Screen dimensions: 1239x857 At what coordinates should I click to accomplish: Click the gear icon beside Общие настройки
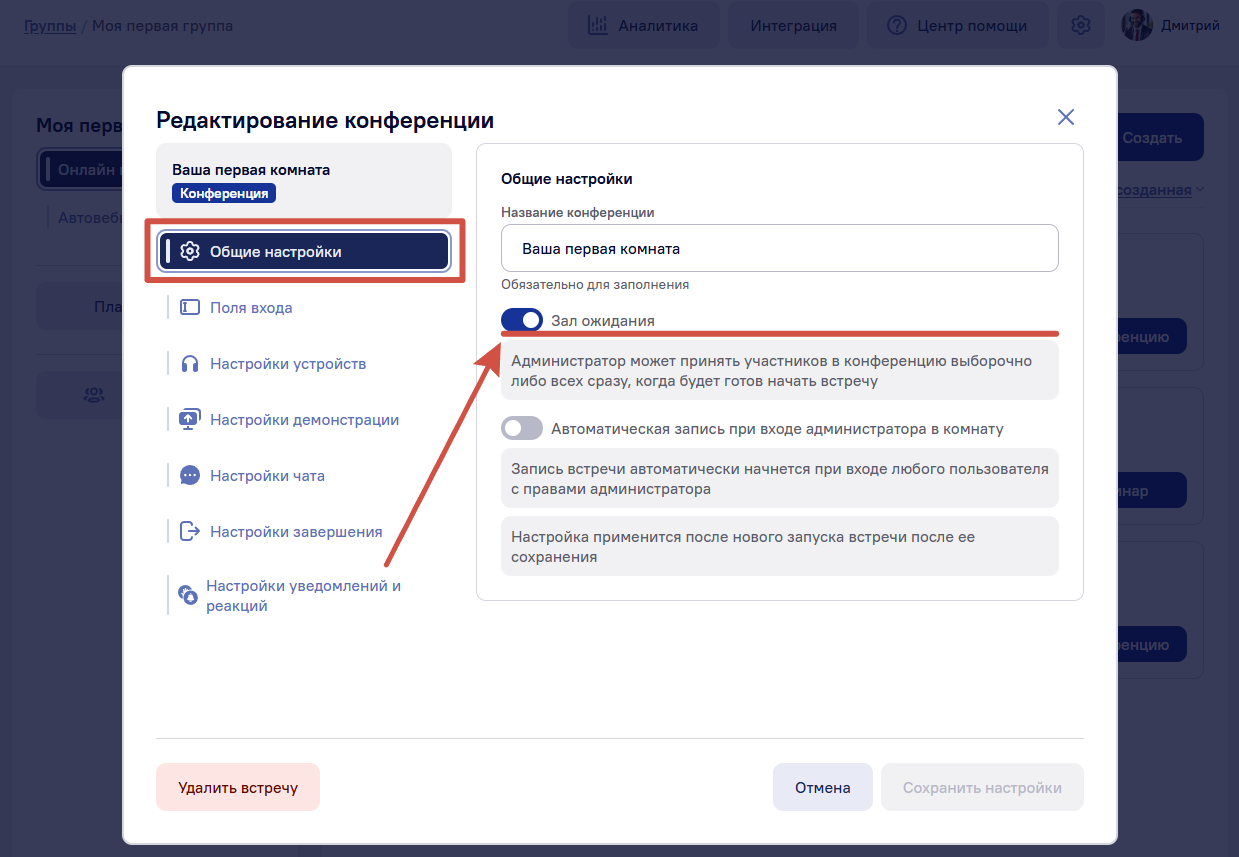[x=190, y=252]
